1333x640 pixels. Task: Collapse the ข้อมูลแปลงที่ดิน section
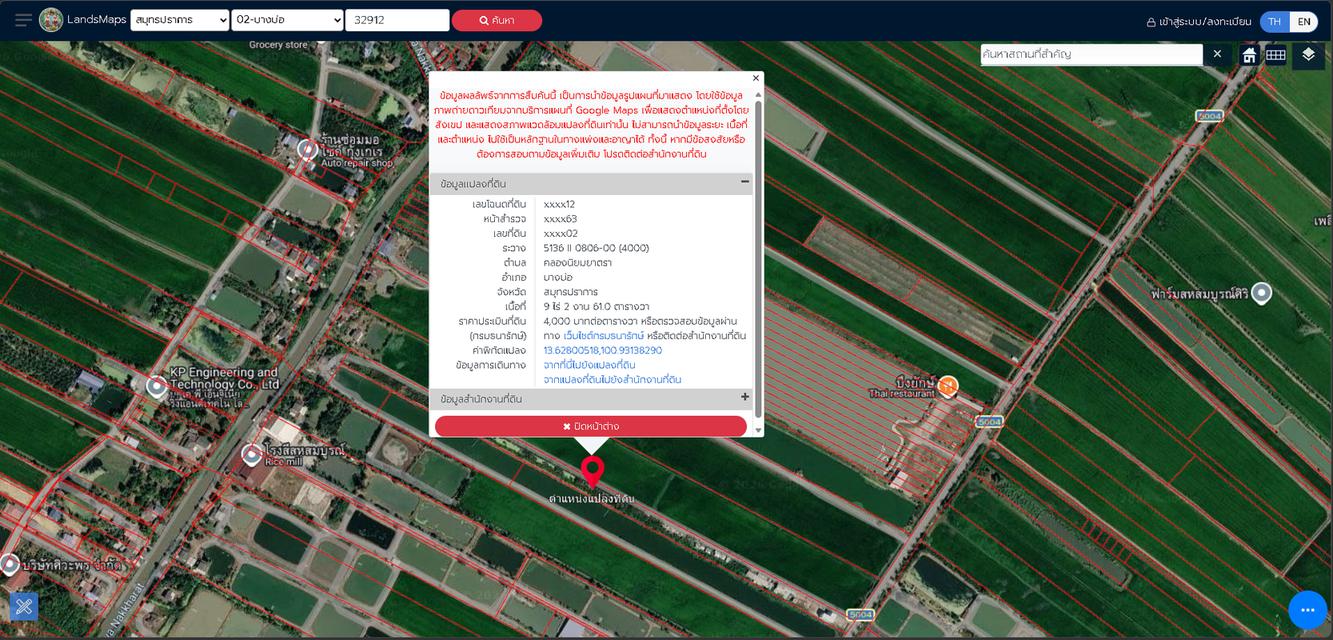(x=744, y=182)
